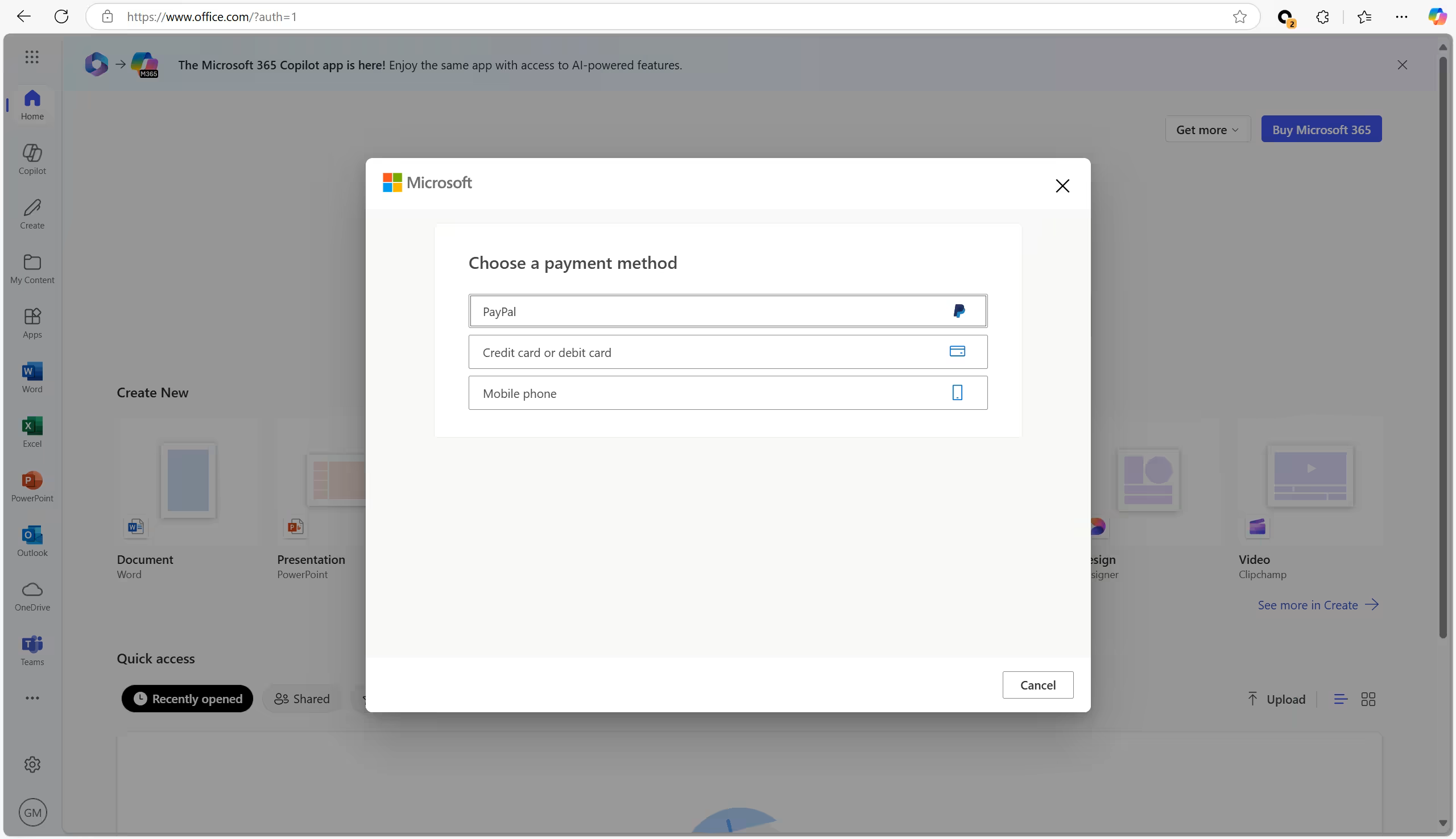1456x839 pixels.
Task: Open Teams from the sidebar
Action: 32,650
